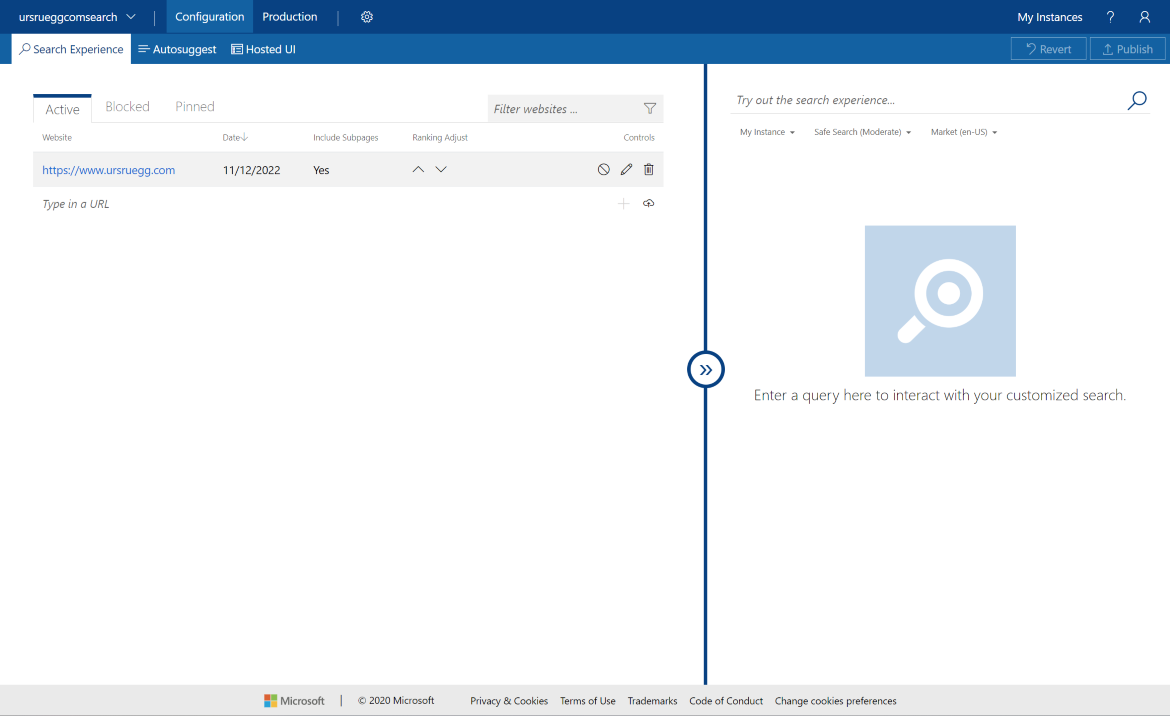Switch to the Blocked tab

127,107
